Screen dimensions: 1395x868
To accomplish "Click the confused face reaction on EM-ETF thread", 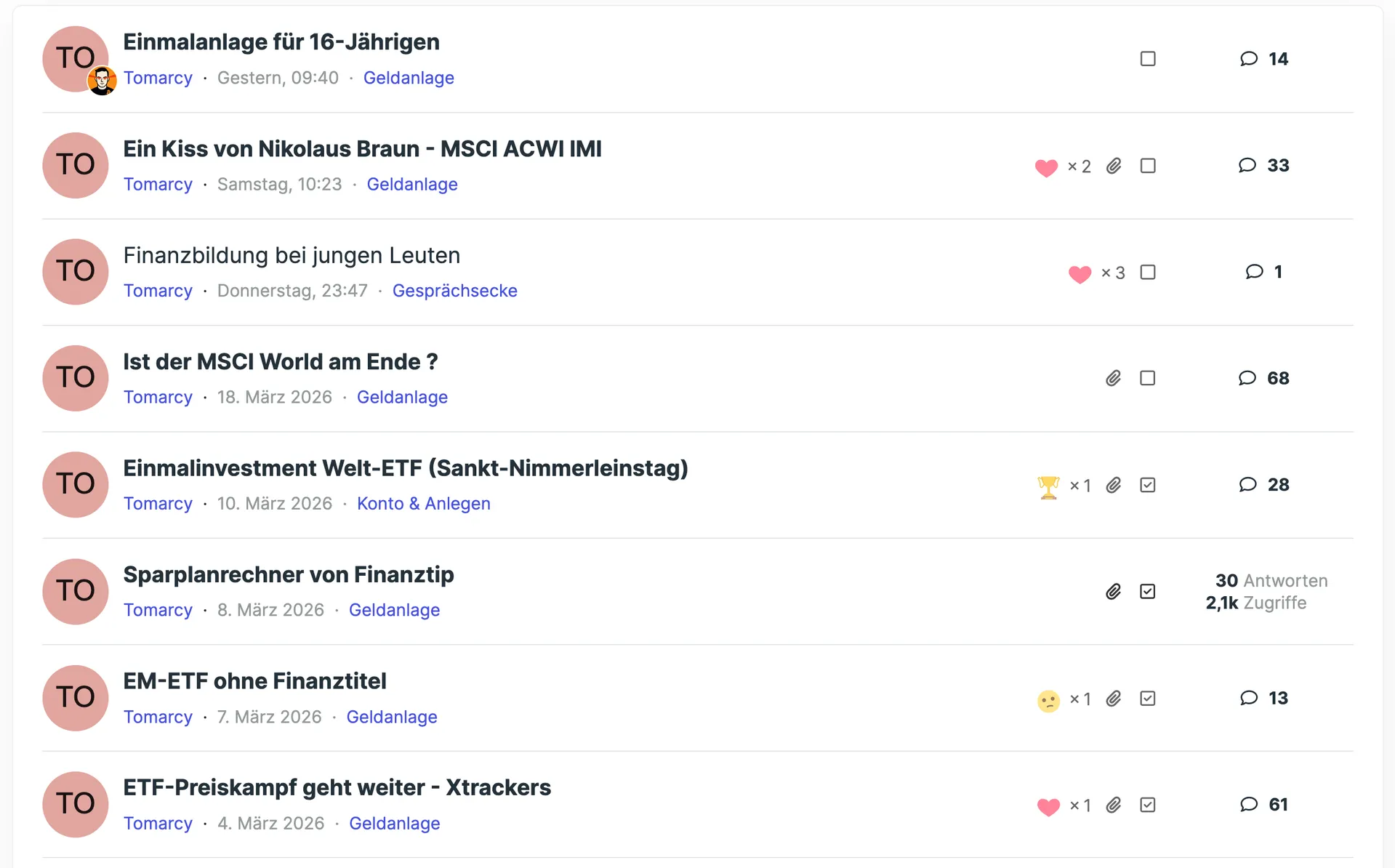I will [x=1048, y=700].
